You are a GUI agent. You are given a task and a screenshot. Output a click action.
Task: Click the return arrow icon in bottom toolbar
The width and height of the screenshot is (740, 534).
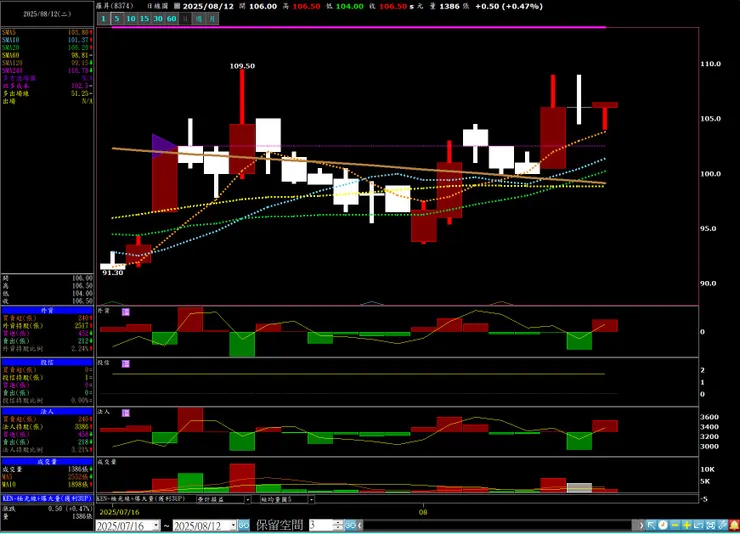click(698, 525)
